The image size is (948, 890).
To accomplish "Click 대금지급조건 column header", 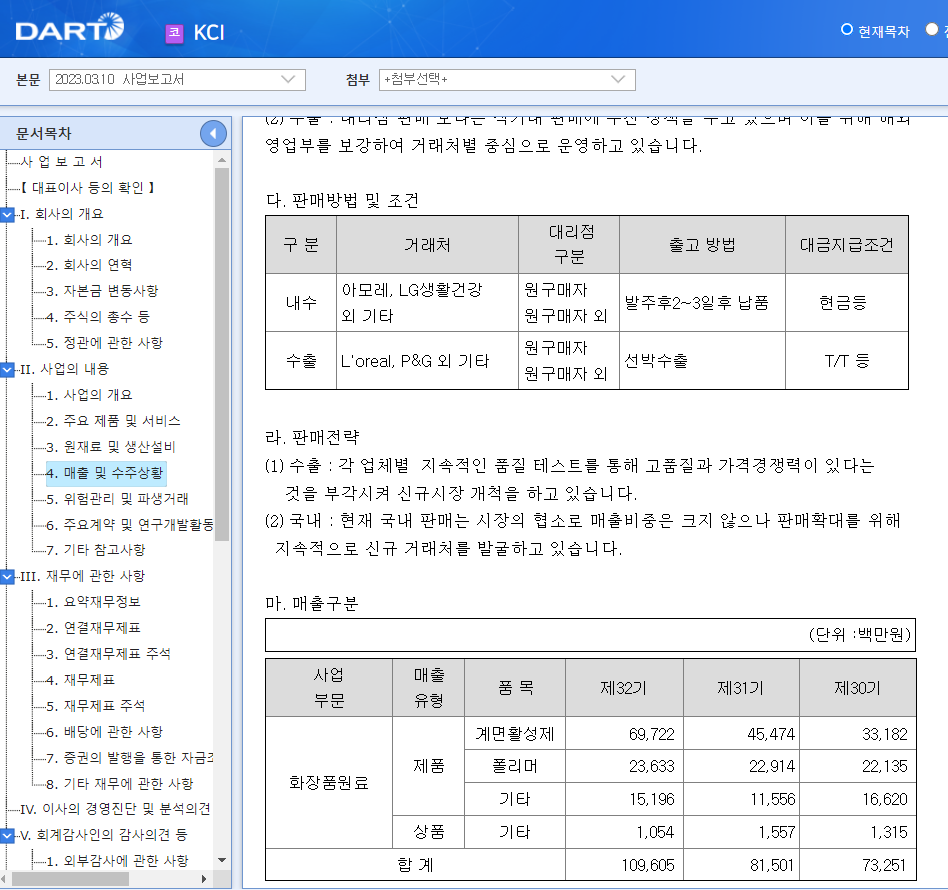I will point(846,245).
